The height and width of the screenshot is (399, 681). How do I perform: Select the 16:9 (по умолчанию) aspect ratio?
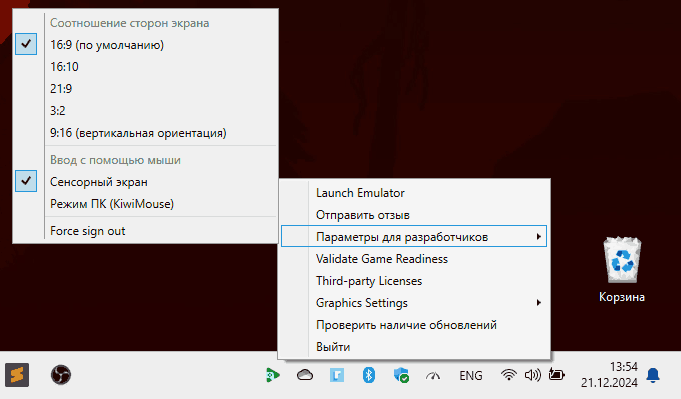click(145, 45)
